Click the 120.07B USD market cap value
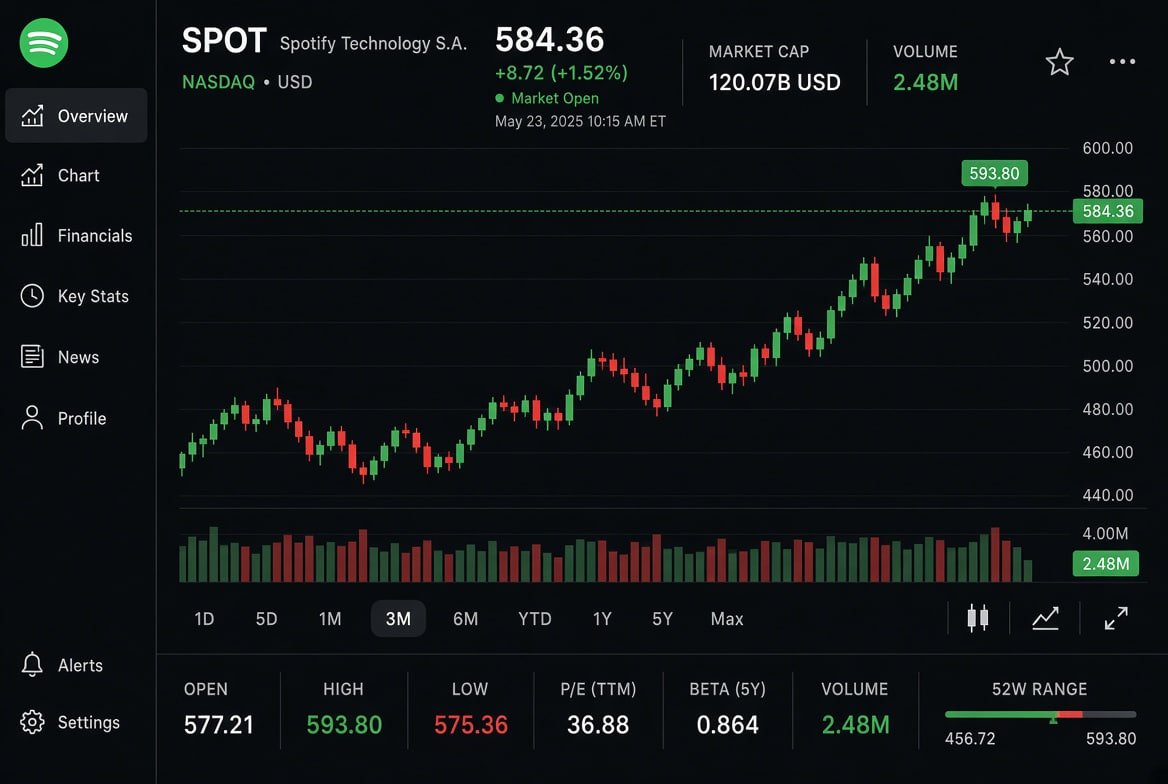 pos(775,82)
